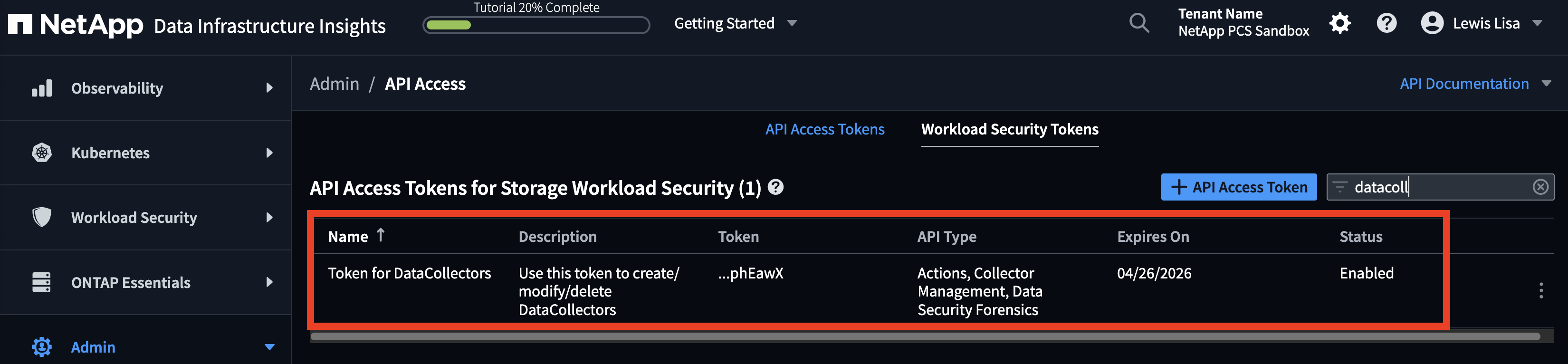
Task: Click the search magnifier icon
Action: point(1139,24)
